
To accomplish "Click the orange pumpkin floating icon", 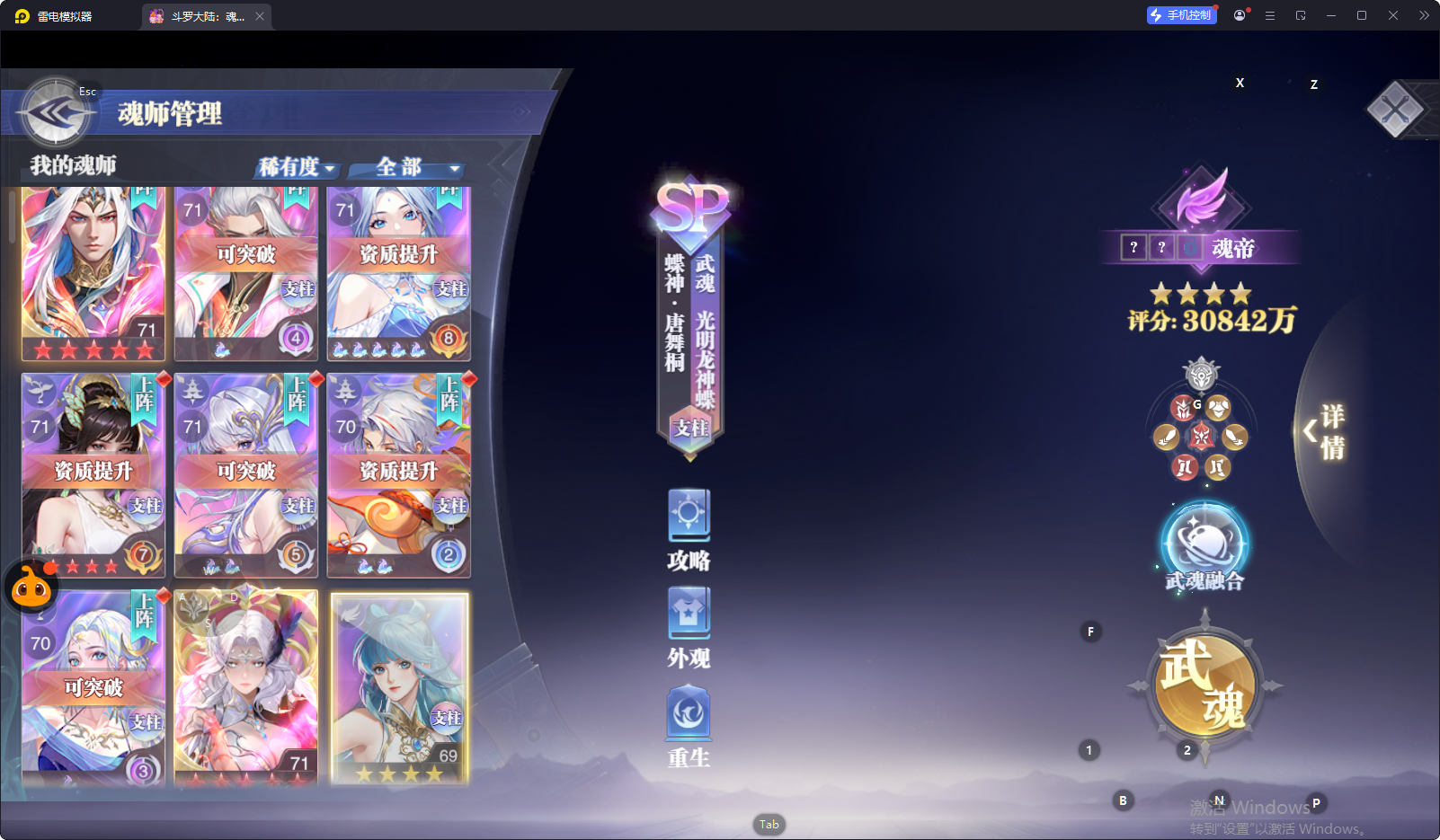I will [31, 587].
